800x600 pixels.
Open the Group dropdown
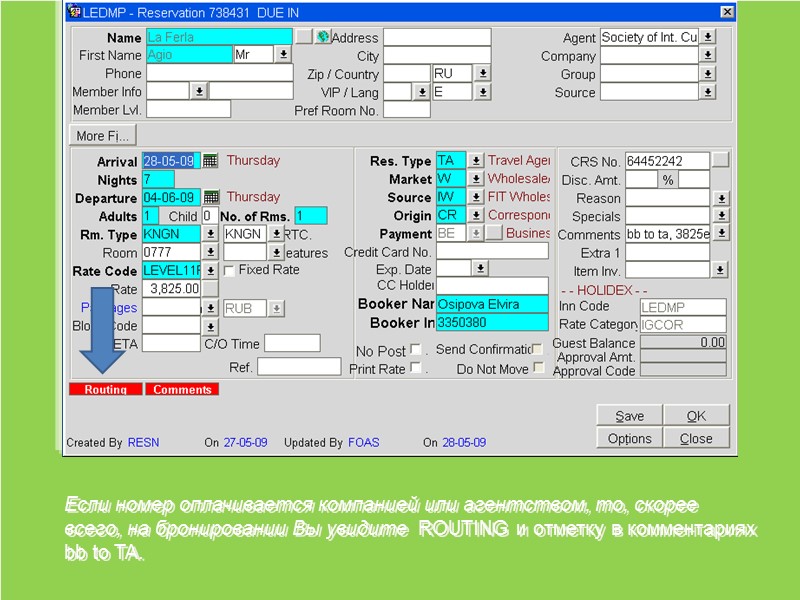pos(708,74)
